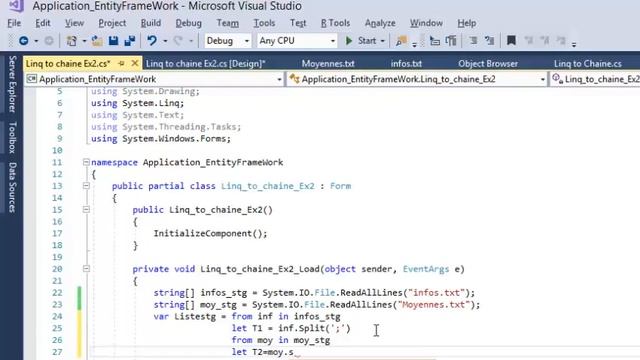
Task: Switch to the infos.txt tab
Action: (x=406, y=63)
